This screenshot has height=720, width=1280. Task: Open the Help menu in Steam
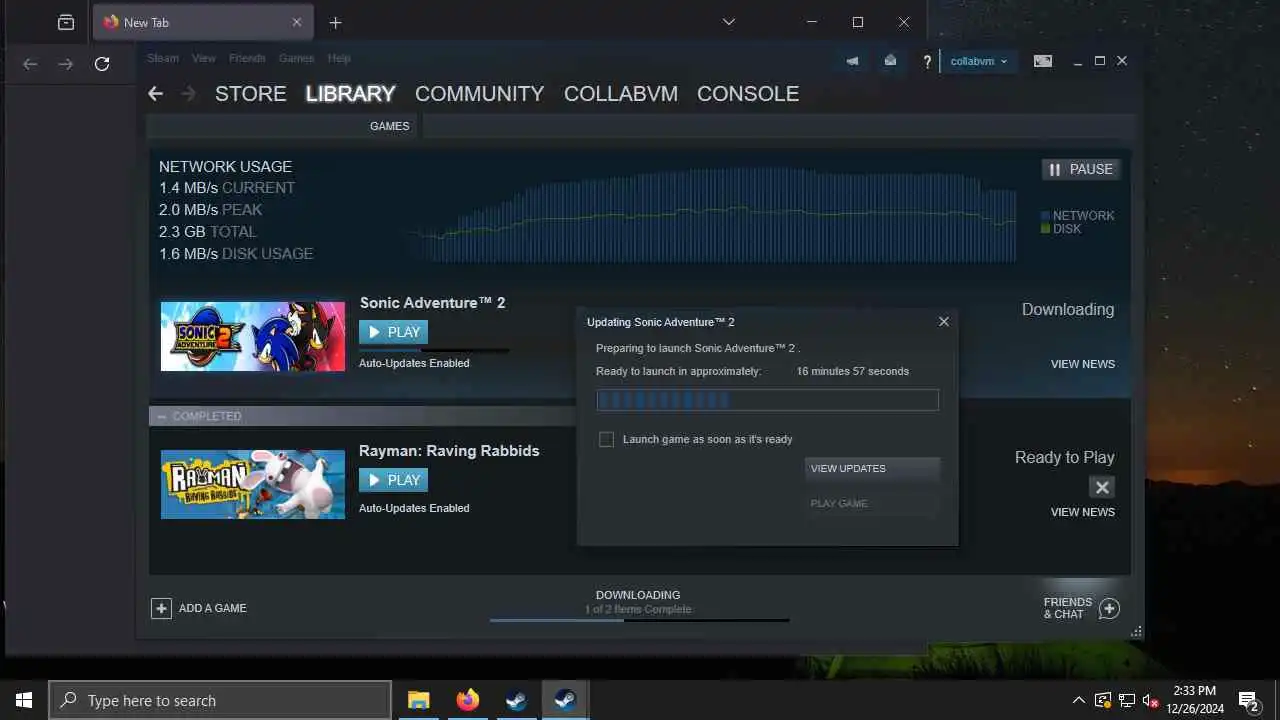[339, 58]
